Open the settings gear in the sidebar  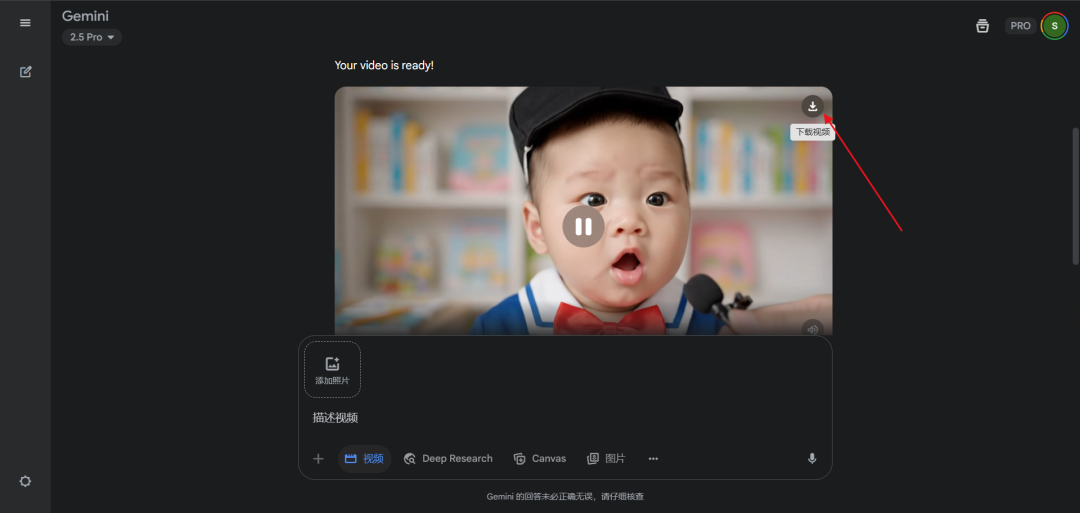tap(26, 481)
